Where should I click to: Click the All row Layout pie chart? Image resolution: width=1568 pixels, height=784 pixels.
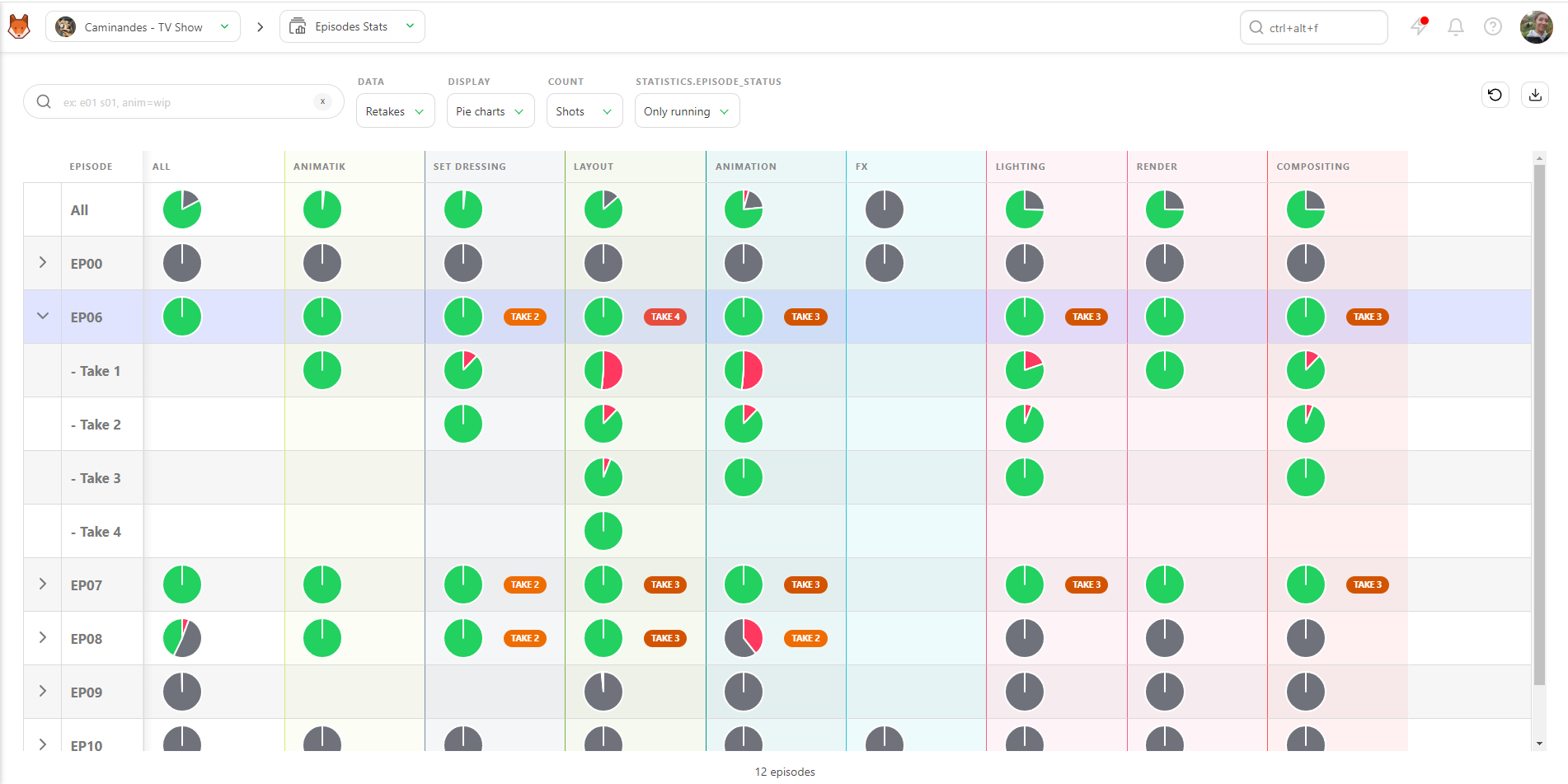point(603,209)
